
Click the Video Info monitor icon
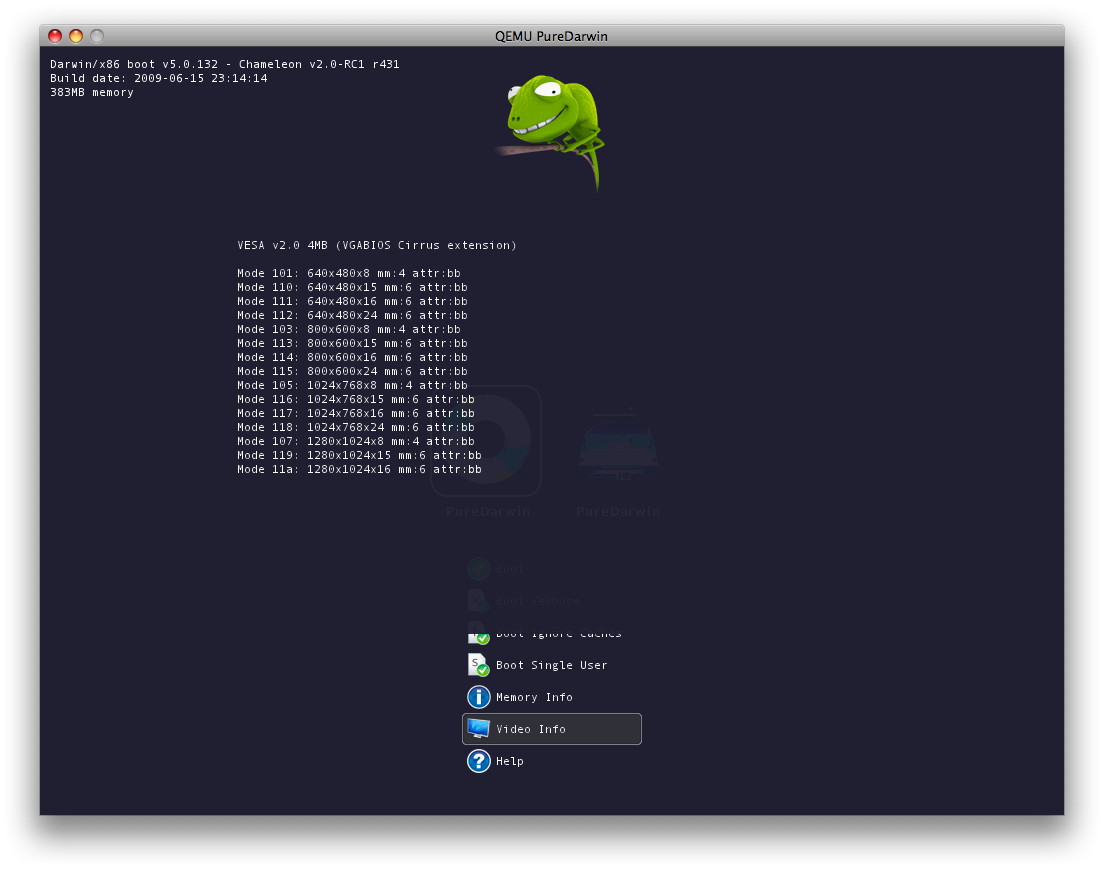[x=479, y=729]
